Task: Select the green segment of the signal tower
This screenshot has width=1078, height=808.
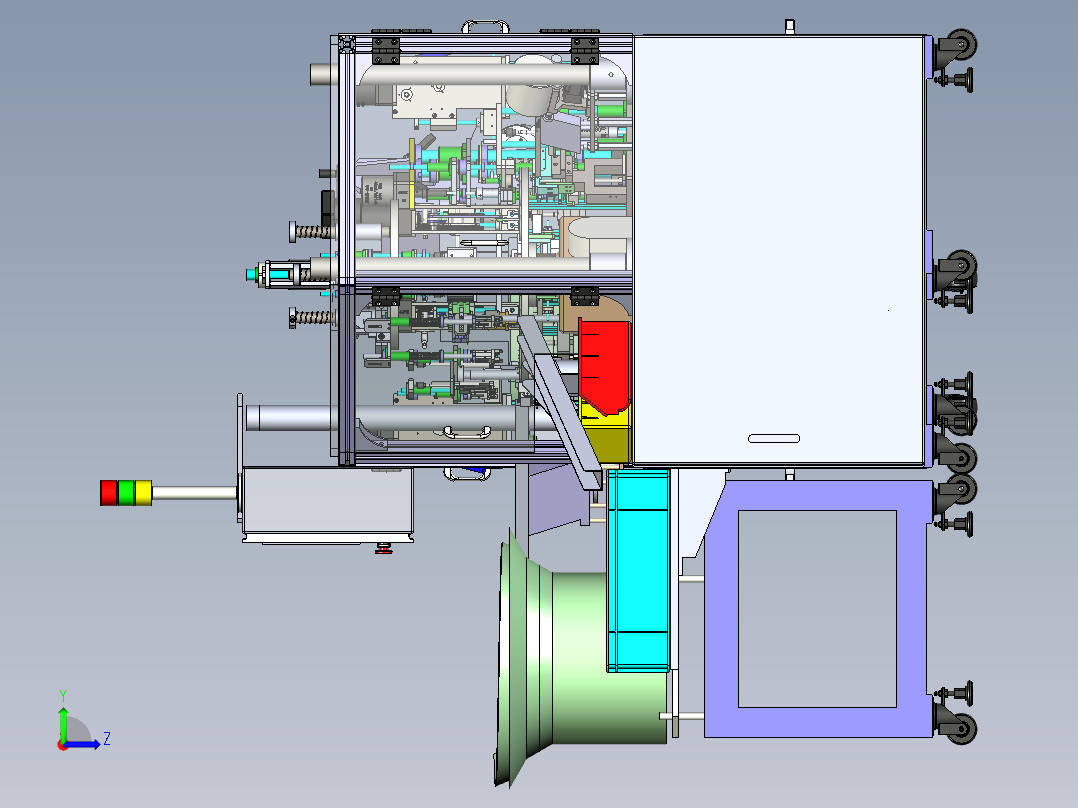Action: (126, 493)
